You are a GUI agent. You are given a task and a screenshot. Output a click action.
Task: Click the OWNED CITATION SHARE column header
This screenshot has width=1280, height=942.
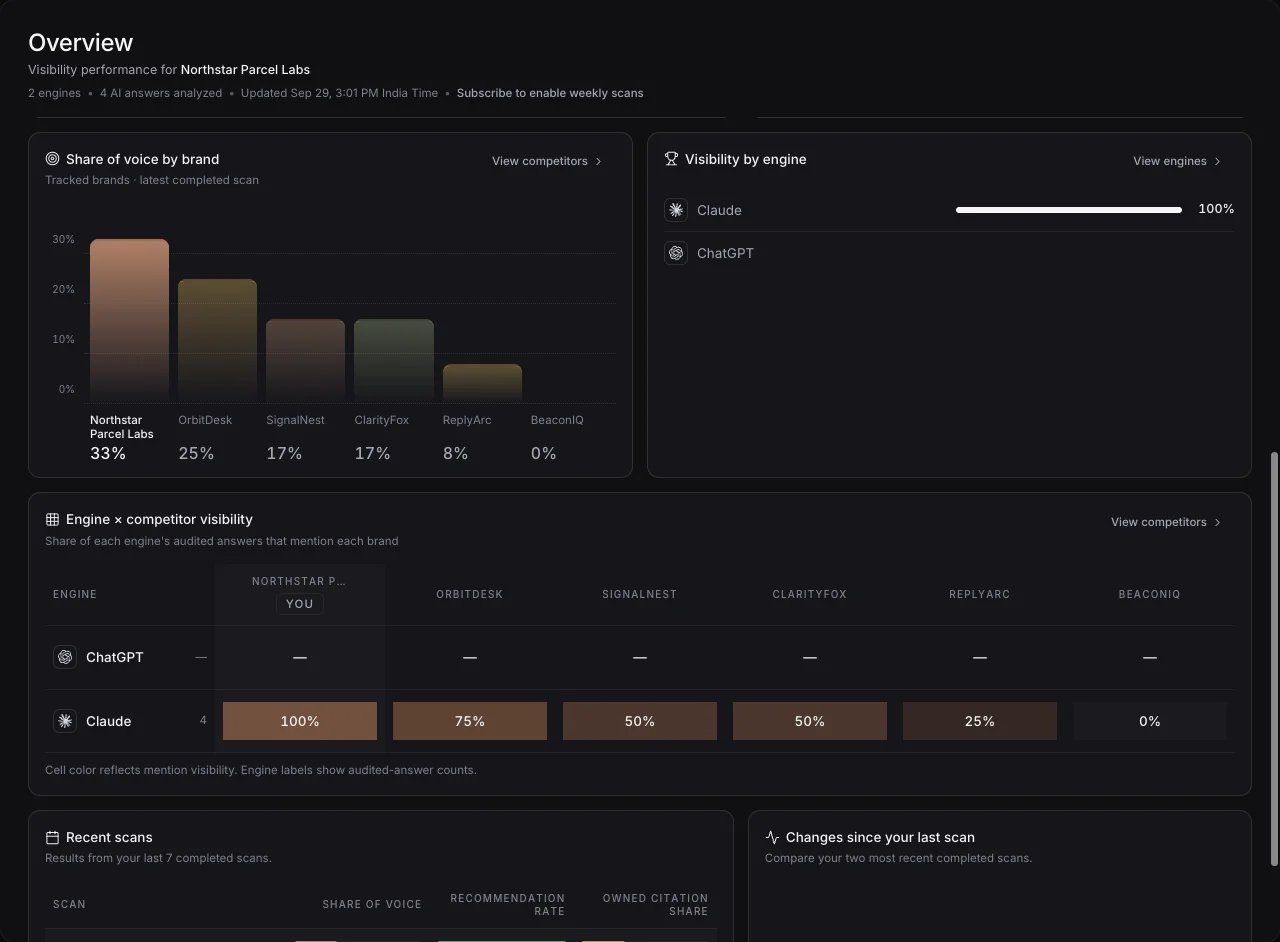point(655,905)
